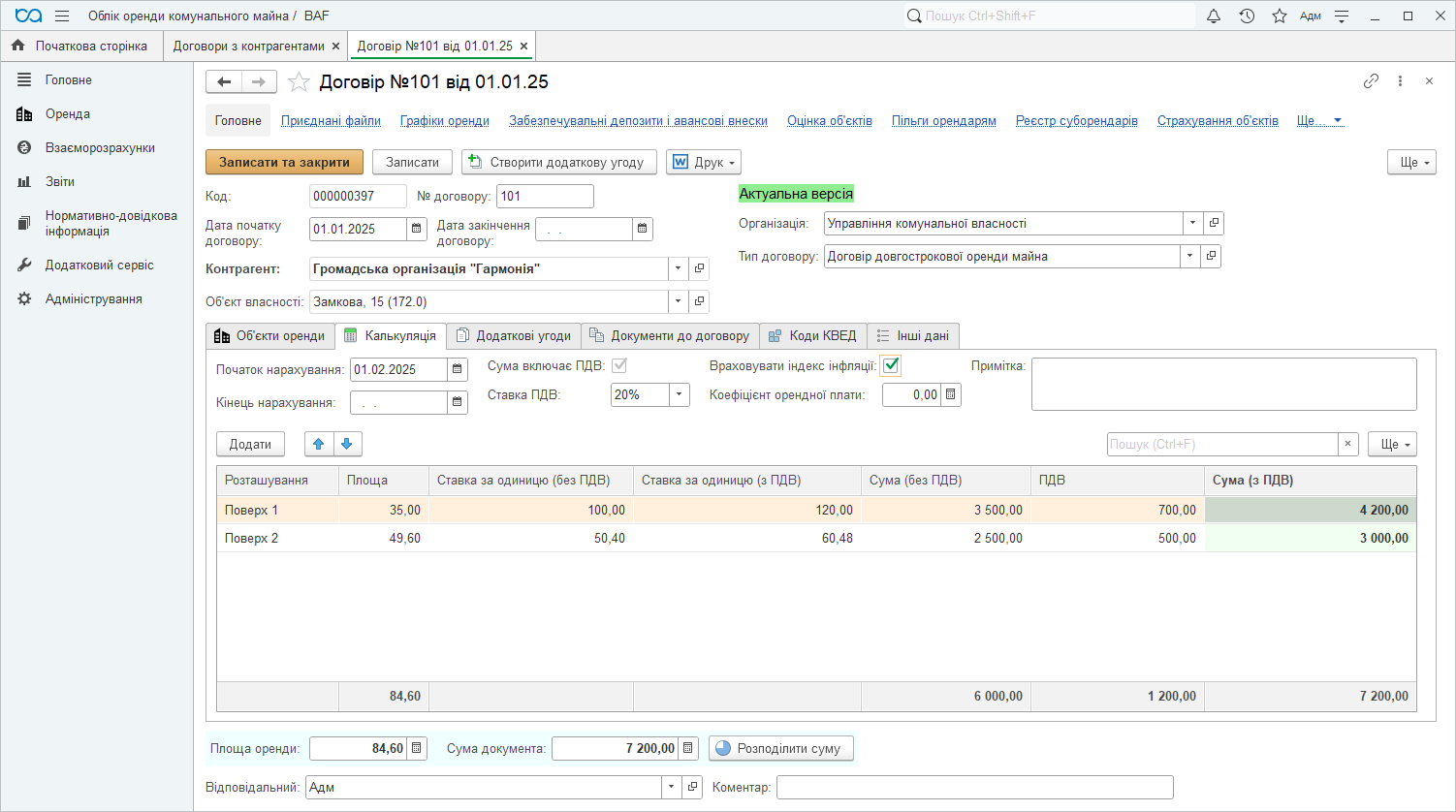Click the Записати та закрити button
The width and height of the screenshot is (1456, 812).
(284, 162)
